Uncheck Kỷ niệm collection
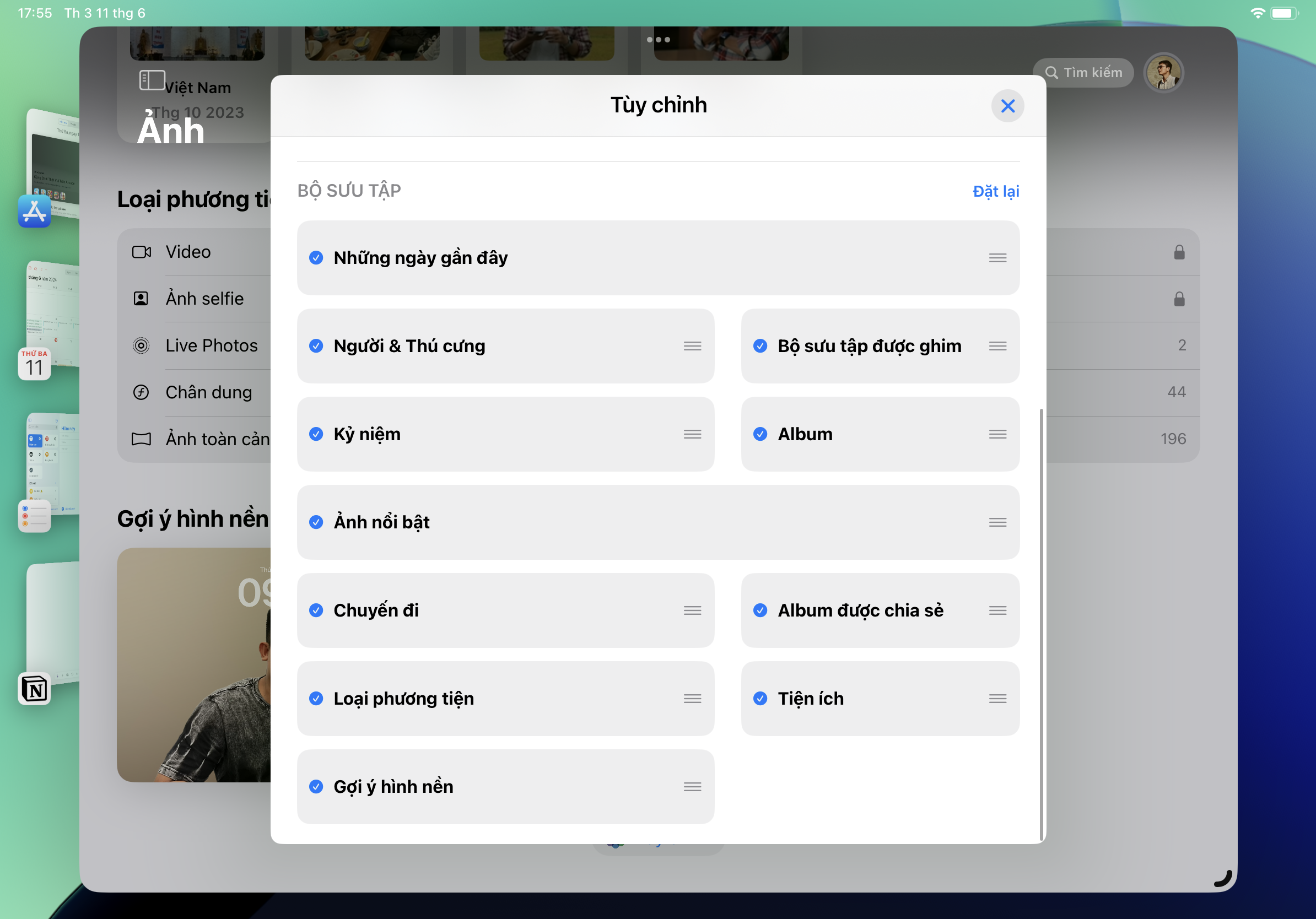 point(316,434)
